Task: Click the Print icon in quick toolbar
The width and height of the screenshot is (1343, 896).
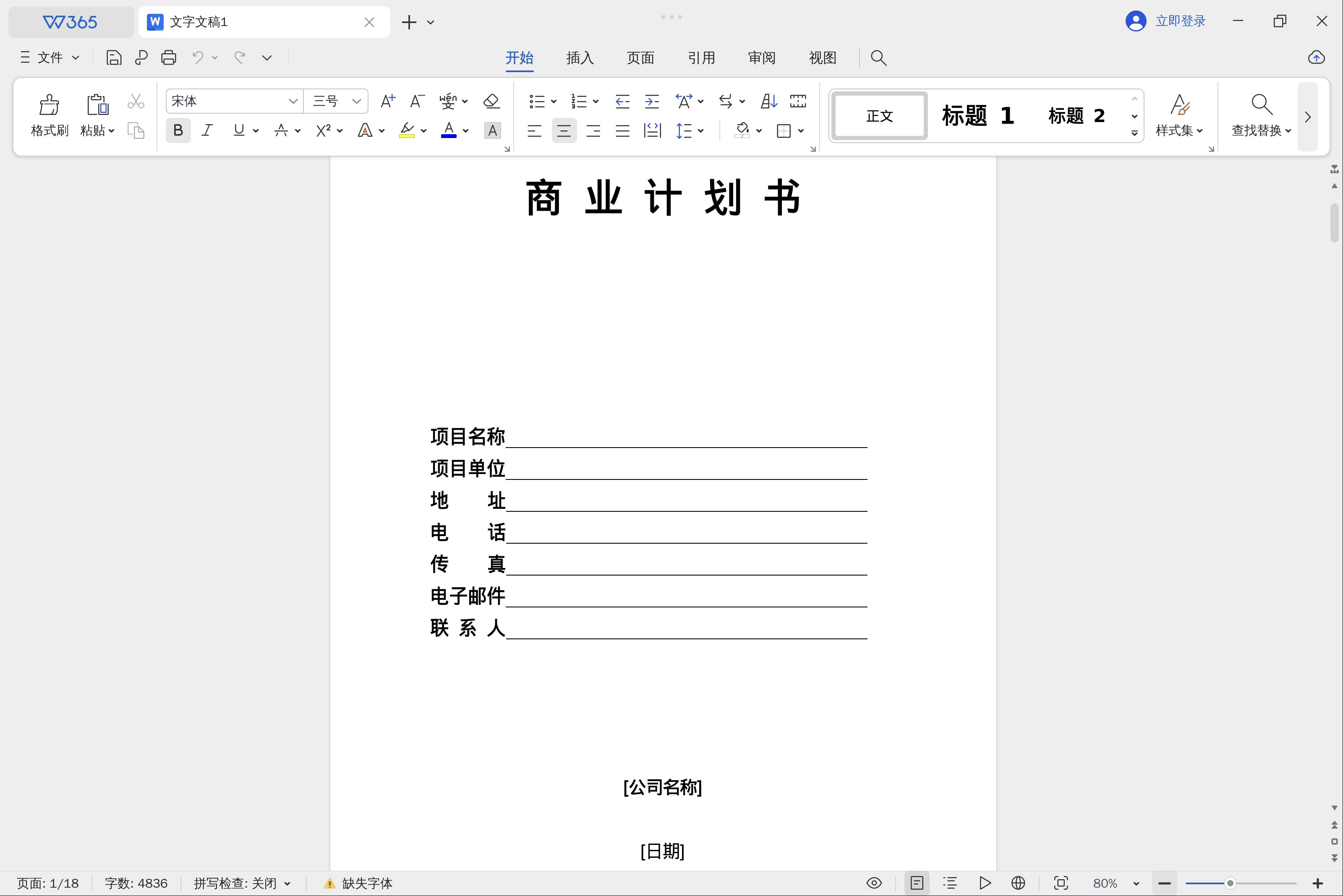Action: [169, 57]
